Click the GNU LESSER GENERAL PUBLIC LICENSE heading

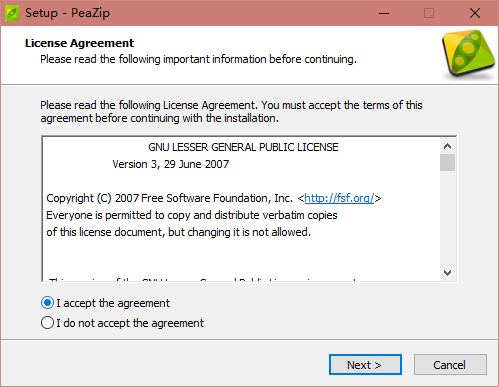pos(243,147)
